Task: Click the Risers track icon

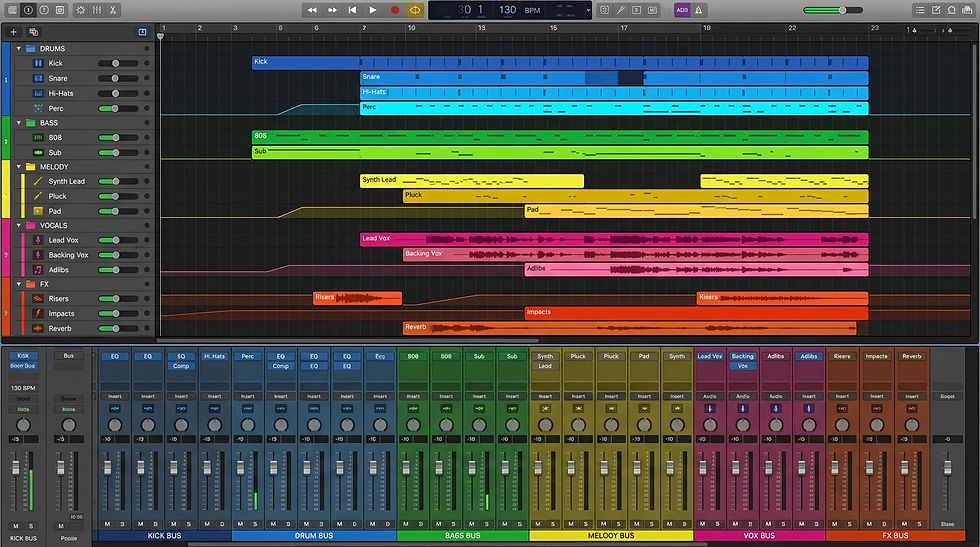Action: 38,299
